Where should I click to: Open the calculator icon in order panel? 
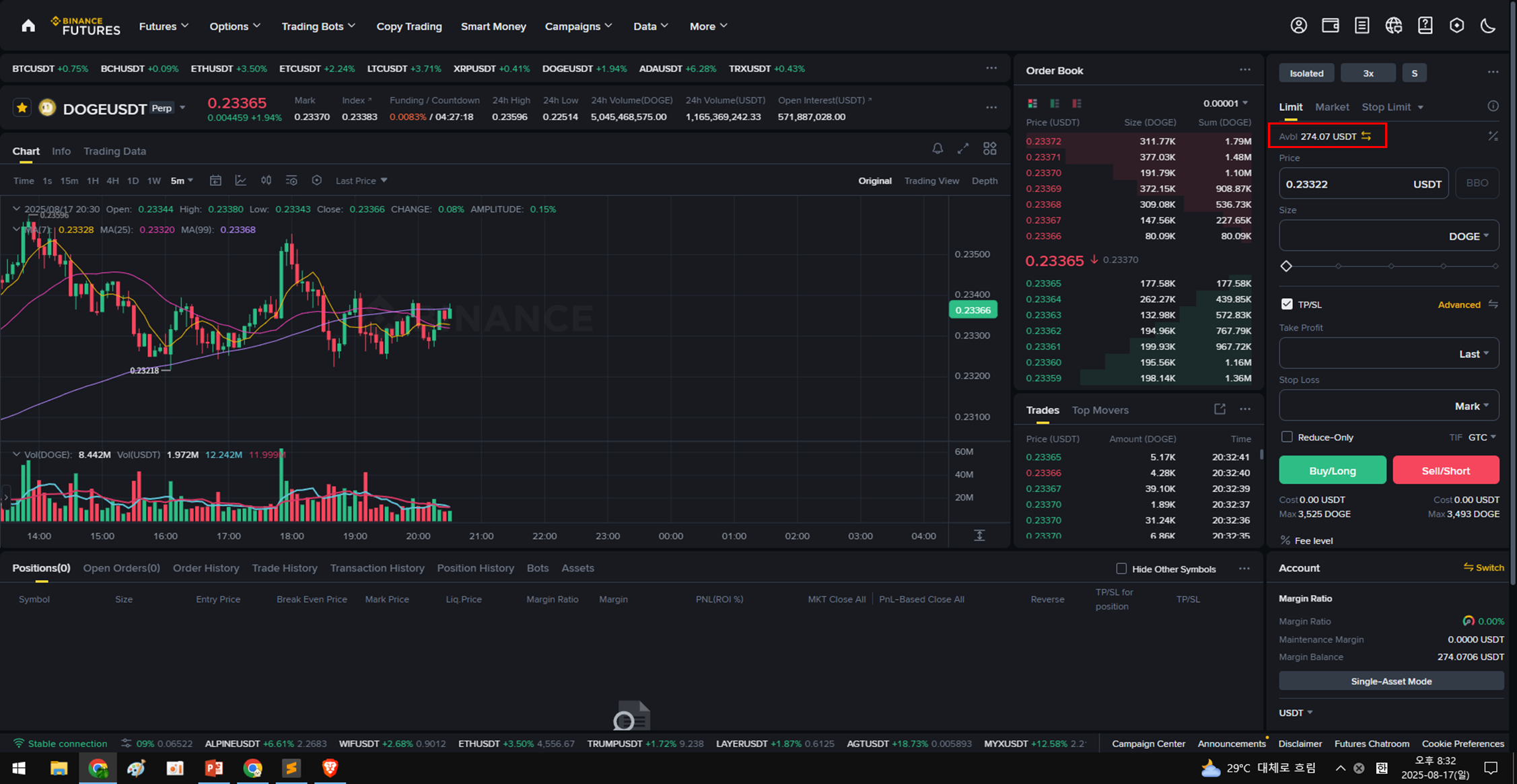point(1493,137)
